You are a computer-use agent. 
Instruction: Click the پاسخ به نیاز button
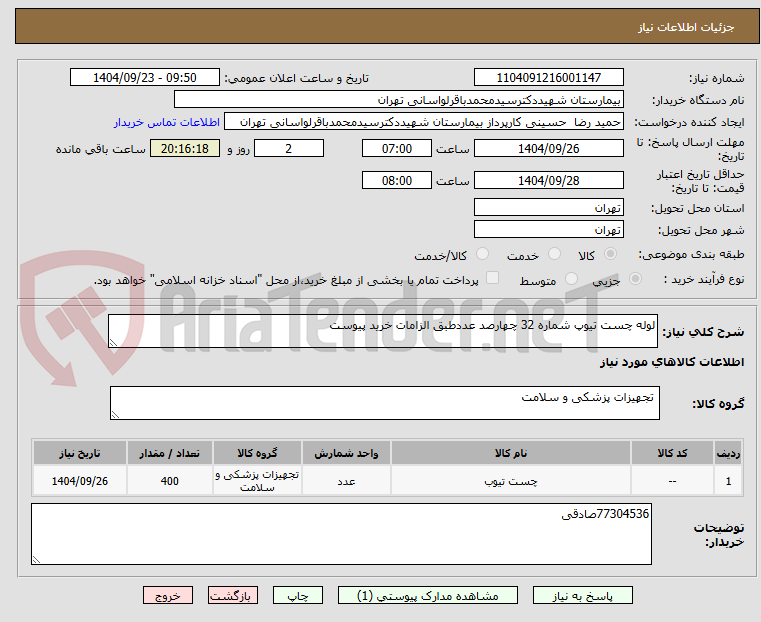[x=582, y=595]
